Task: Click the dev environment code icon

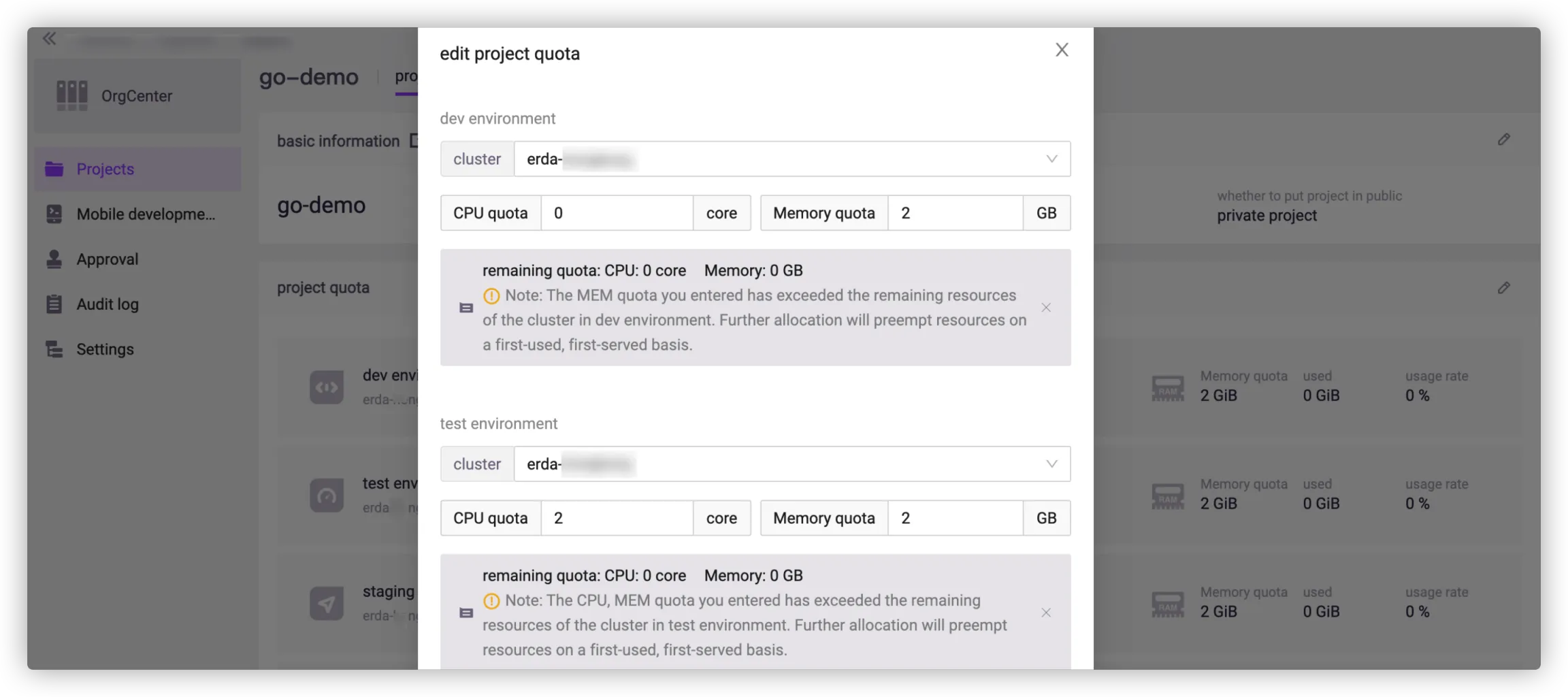Action: [x=327, y=387]
